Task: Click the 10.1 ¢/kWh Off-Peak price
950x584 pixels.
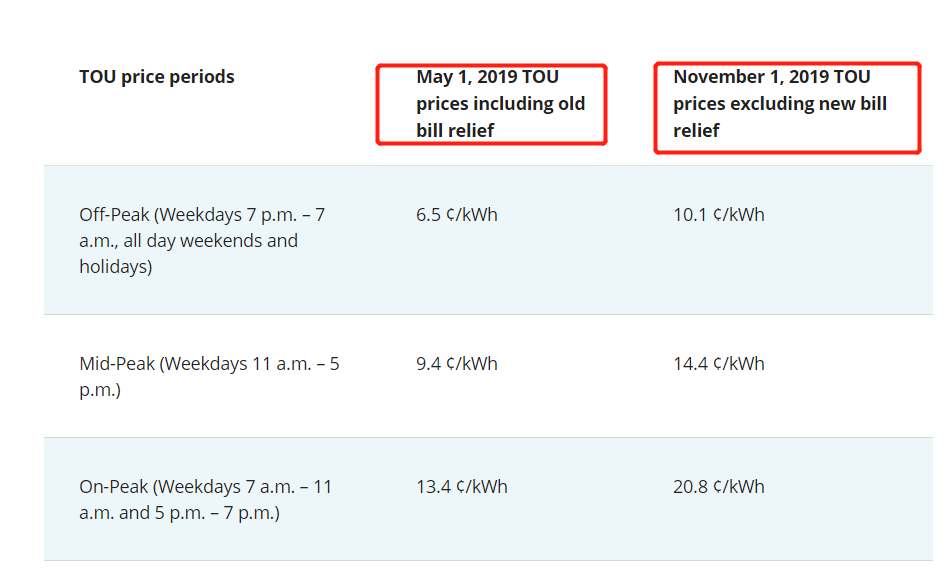Action: 719,215
